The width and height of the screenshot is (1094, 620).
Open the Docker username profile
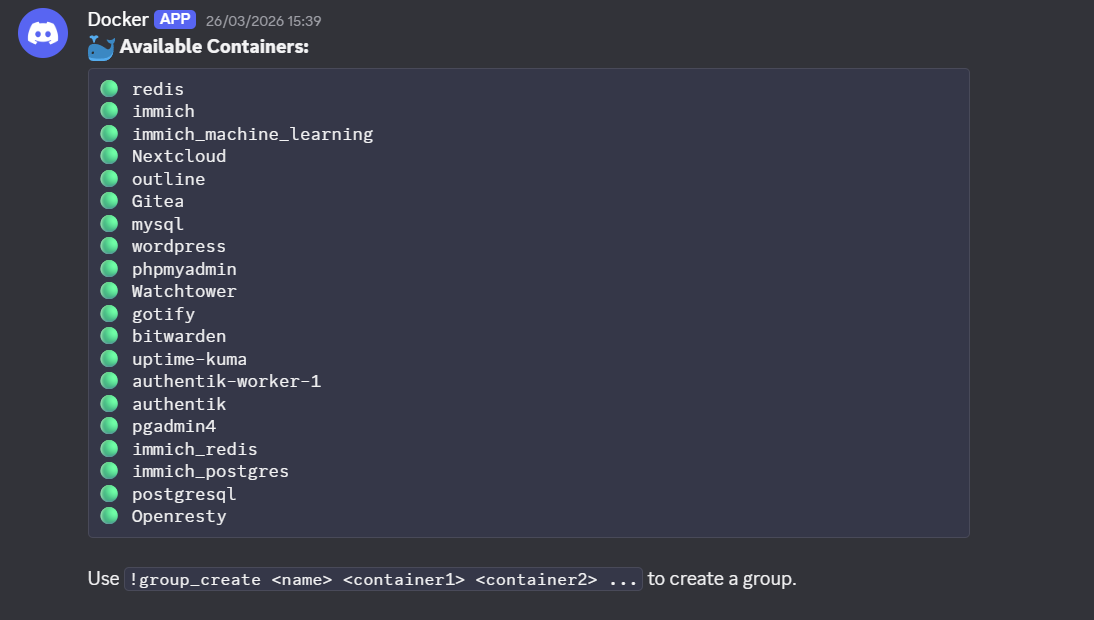(x=118, y=20)
